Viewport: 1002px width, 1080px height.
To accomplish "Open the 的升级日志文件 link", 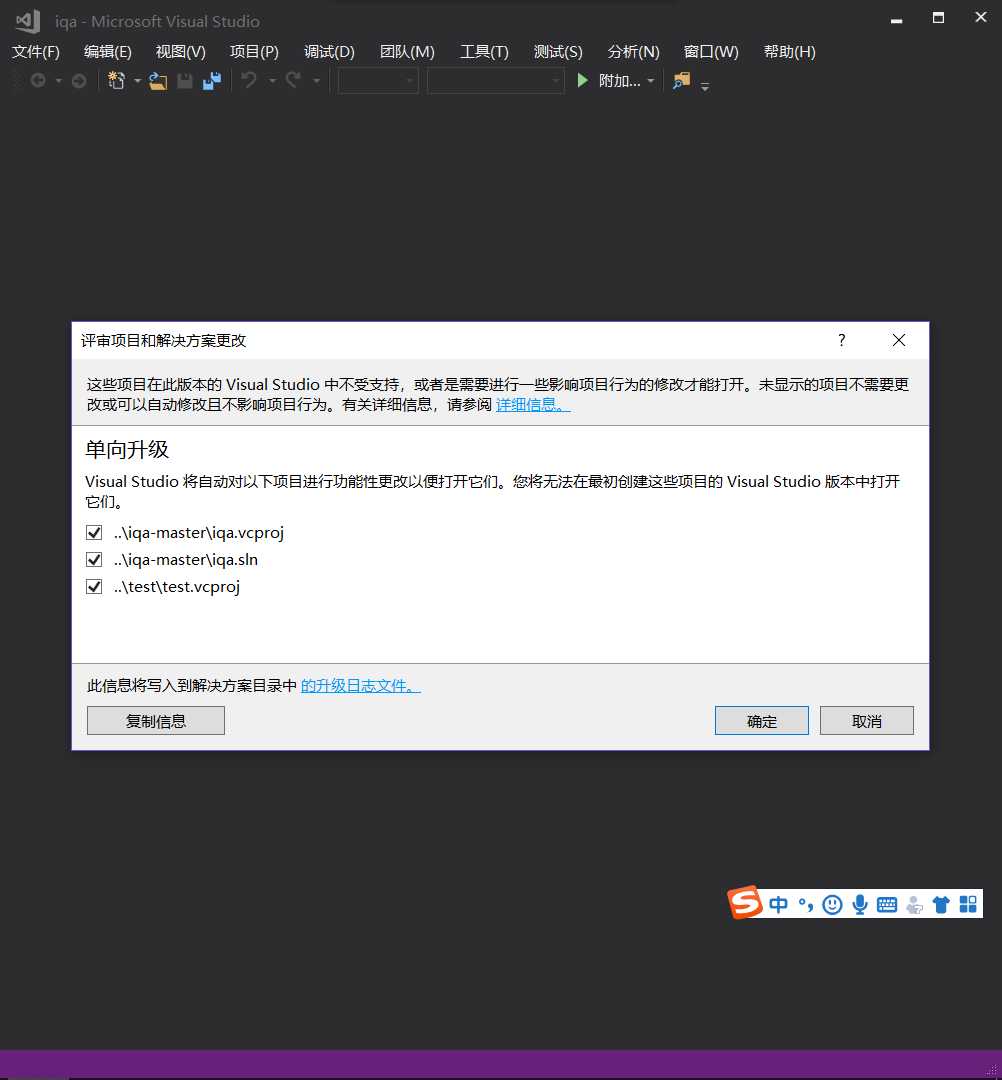I will [x=360, y=685].
